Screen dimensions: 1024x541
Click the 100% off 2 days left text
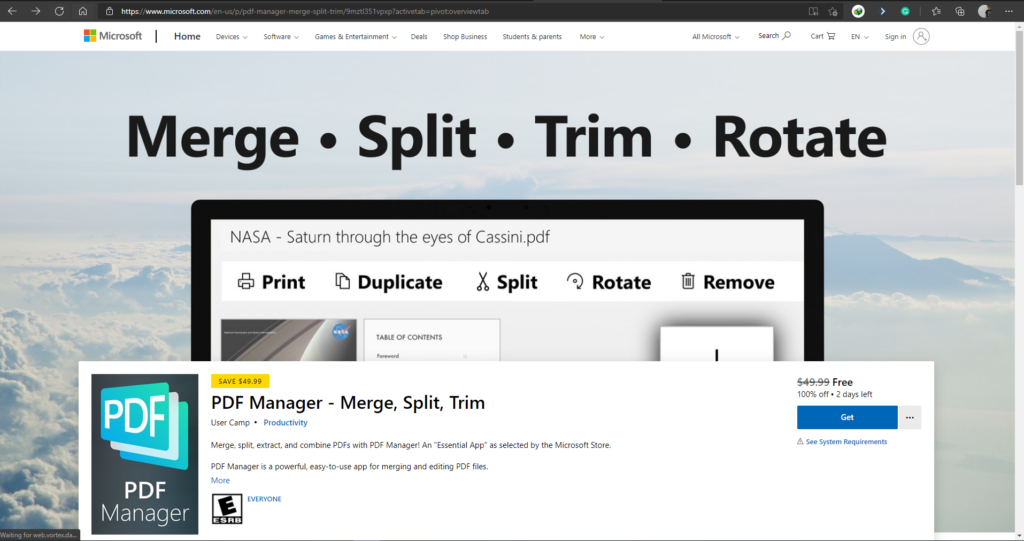click(835, 395)
